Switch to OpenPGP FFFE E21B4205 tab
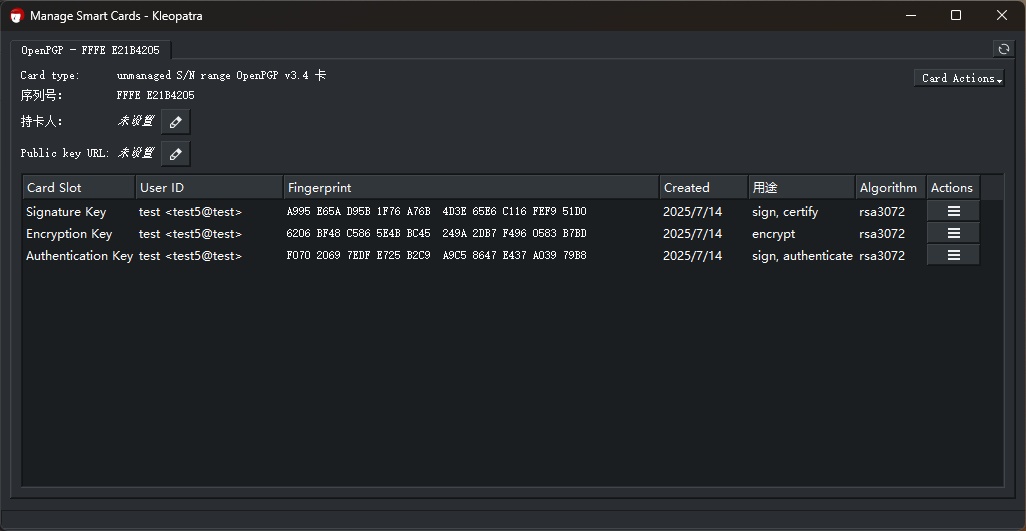This screenshot has width=1026, height=531. [x=90, y=50]
